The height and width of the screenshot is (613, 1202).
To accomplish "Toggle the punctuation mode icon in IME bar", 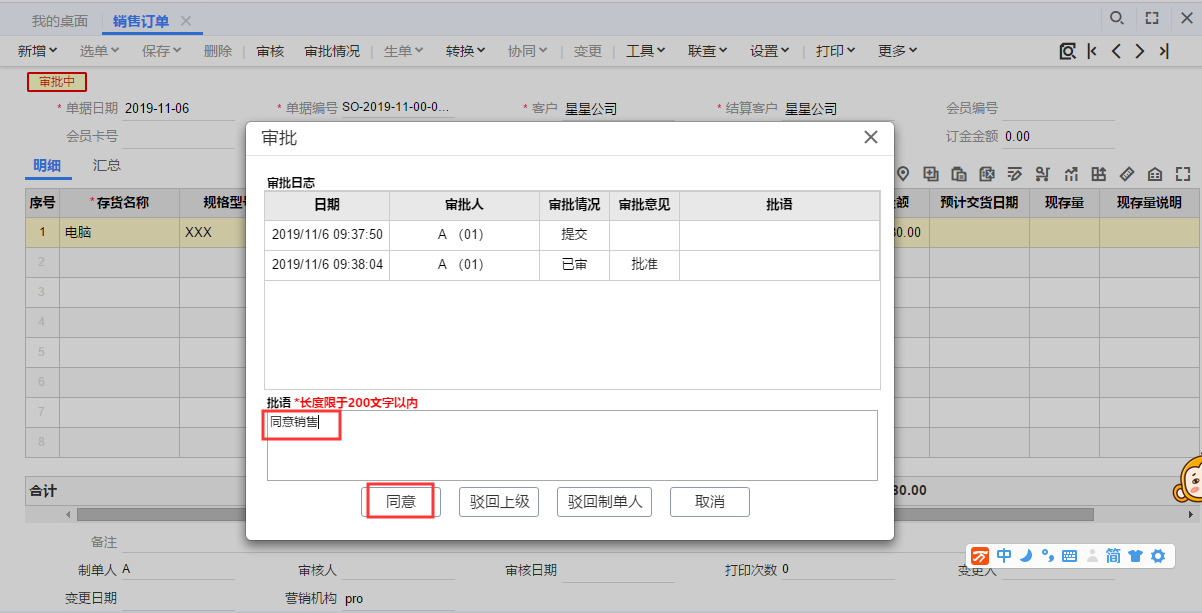I will click(x=1047, y=556).
